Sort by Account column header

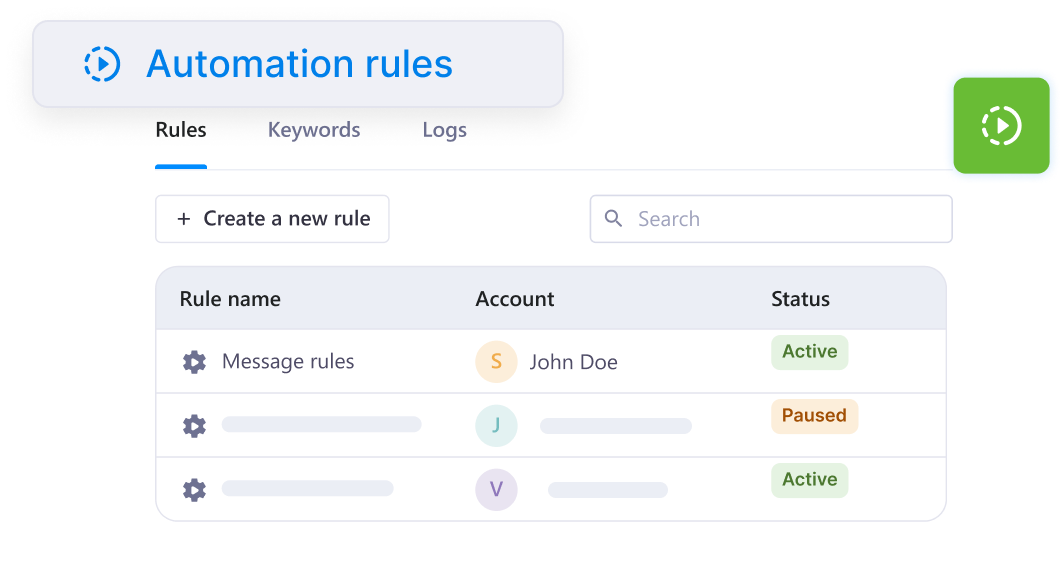(515, 299)
